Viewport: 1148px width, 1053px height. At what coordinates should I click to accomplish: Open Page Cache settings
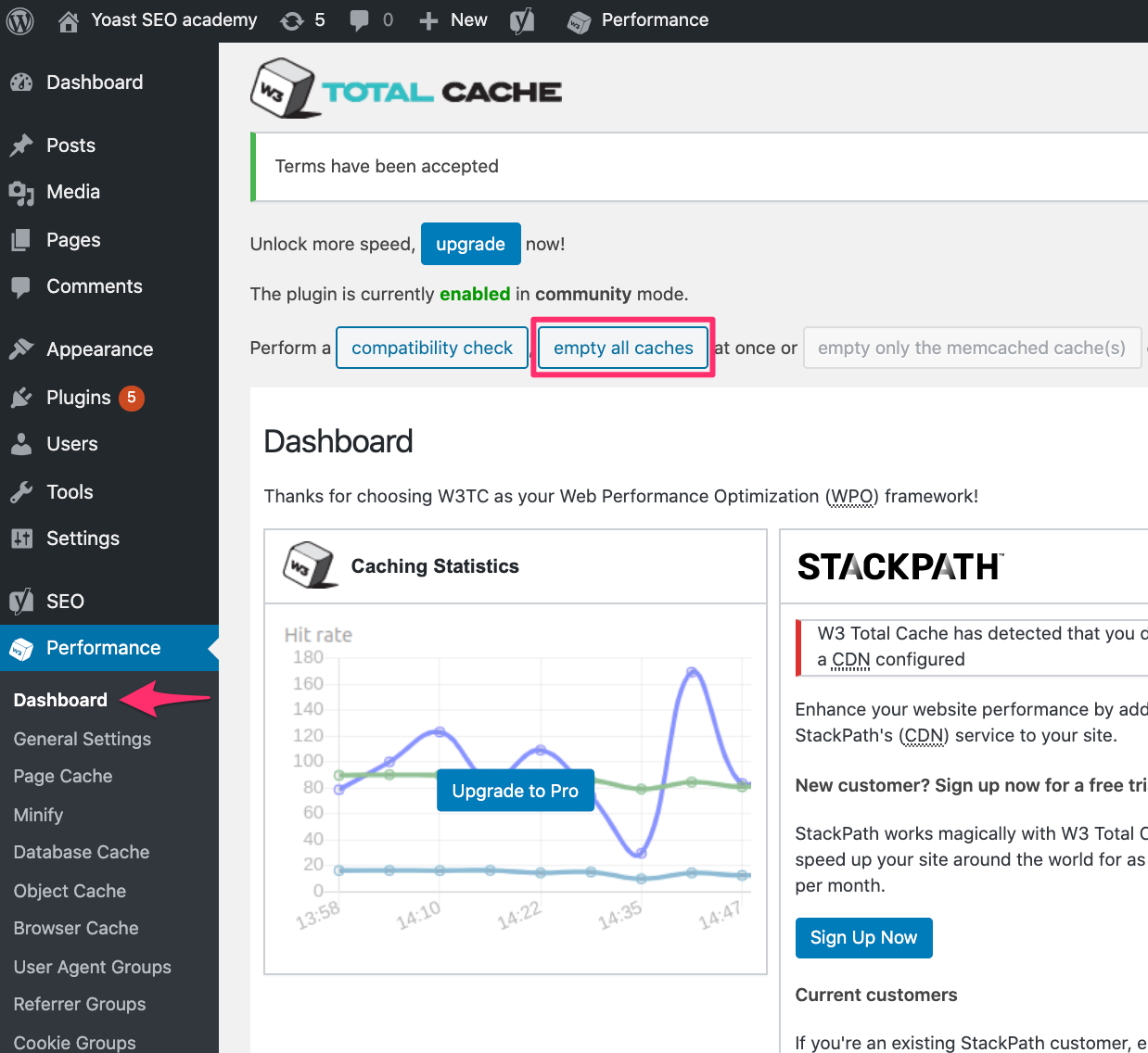point(62,776)
